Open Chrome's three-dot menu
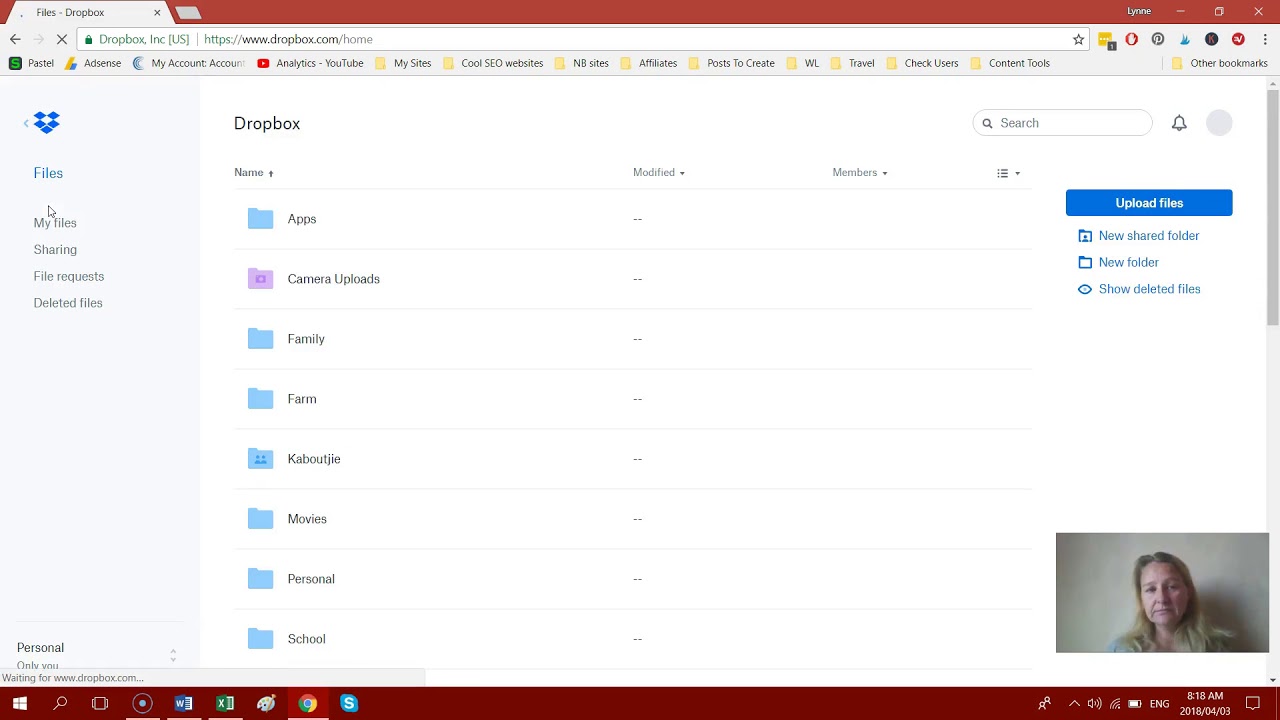Image resolution: width=1280 pixels, height=720 pixels. click(x=1265, y=39)
